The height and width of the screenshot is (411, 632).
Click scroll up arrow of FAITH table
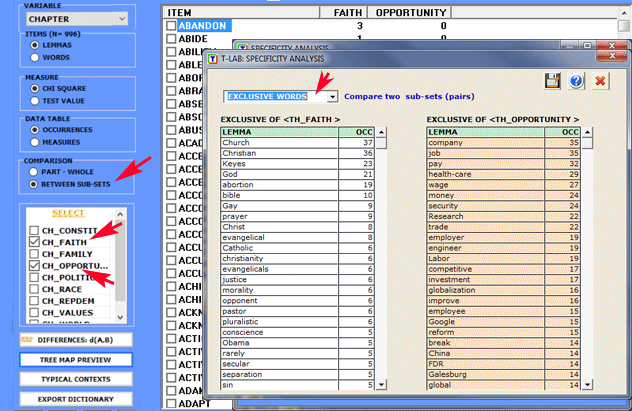pos(381,132)
